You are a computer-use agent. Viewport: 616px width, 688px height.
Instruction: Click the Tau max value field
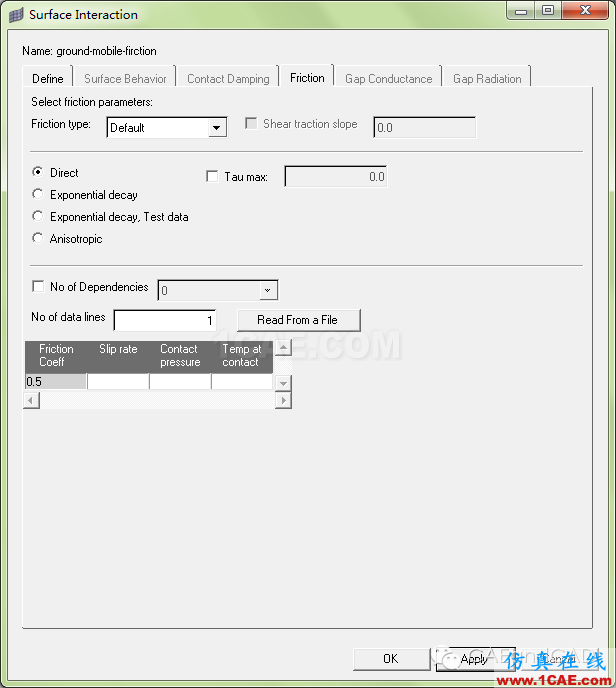pyautogui.click(x=336, y=176)
